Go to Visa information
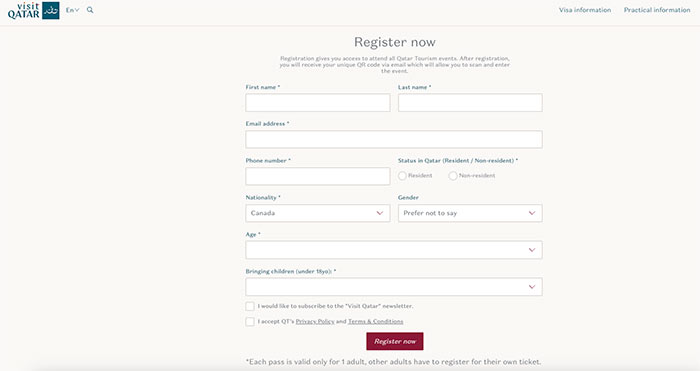This screenshot has width=700, height=371. [x=585, y=10]
